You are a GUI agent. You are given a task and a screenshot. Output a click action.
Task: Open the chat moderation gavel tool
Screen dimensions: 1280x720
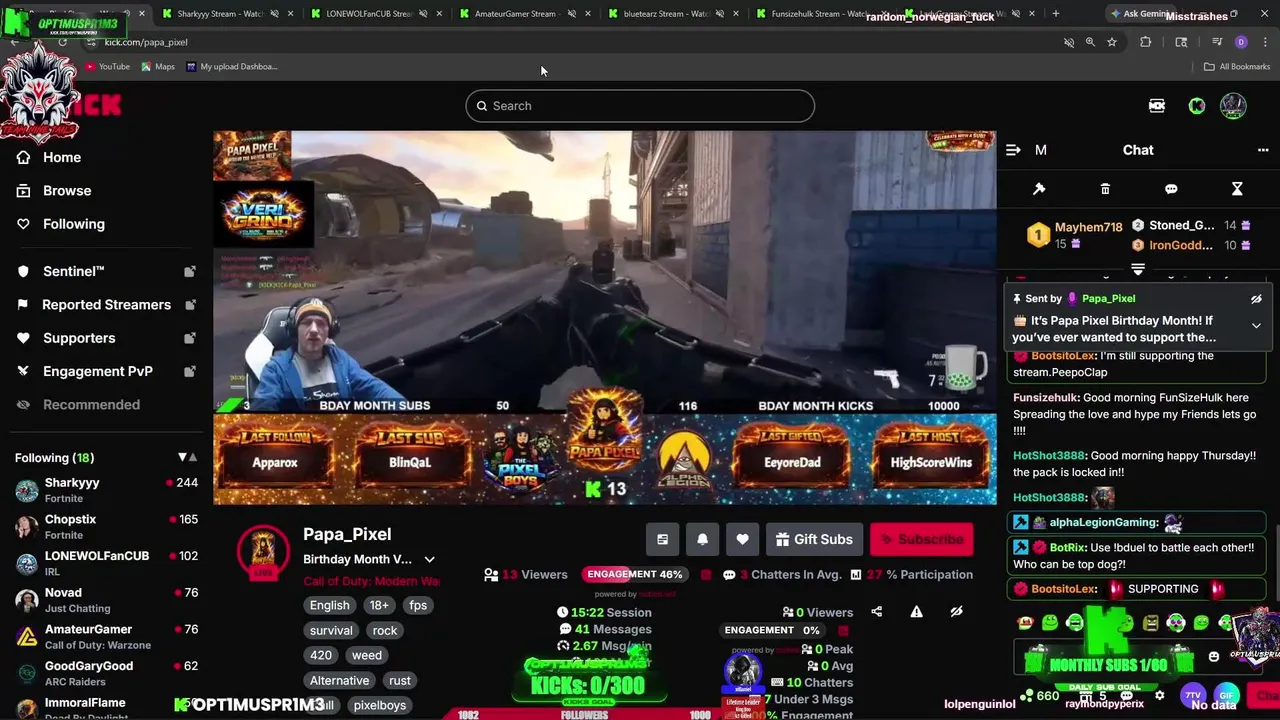(1039, 189)
